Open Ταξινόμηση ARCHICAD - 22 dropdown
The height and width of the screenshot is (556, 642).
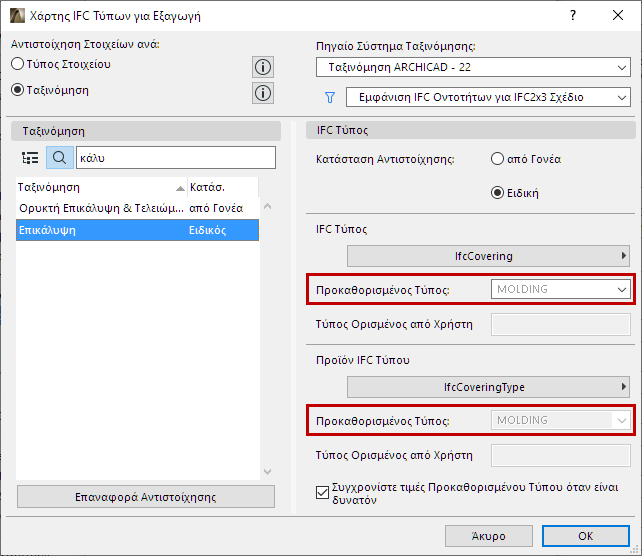point(473,67)
